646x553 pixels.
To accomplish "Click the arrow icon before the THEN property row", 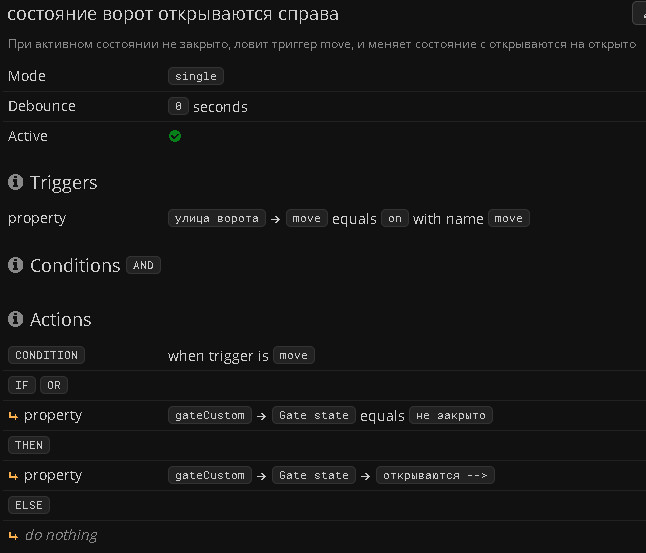I will pos(13,475).
